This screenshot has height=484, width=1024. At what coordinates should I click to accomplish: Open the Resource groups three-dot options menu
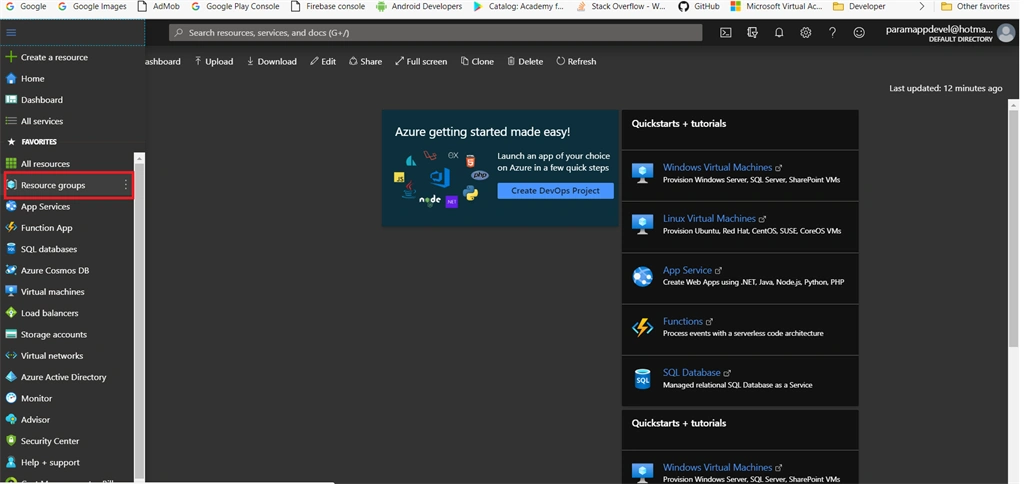point(126,186)
